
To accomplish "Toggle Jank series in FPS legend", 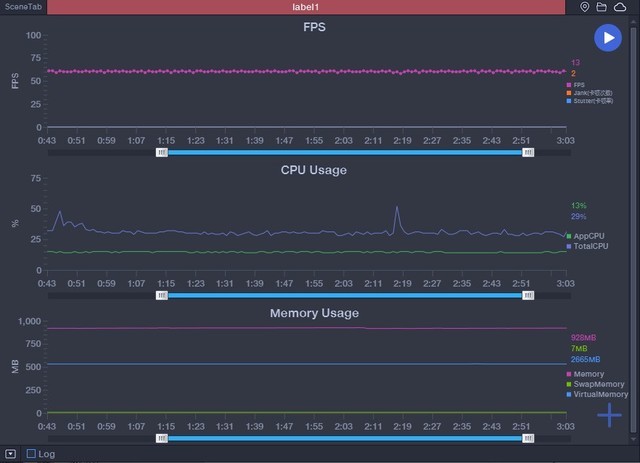I will pyautogui.click(x=582, y=93).
